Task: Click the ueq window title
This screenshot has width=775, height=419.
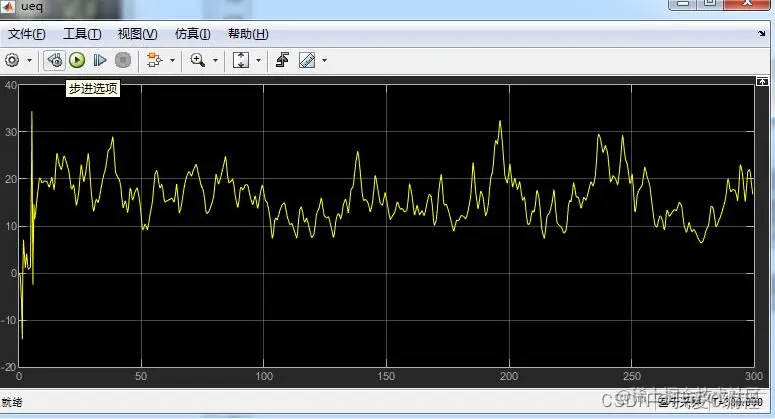Action: tap(32, 7)
